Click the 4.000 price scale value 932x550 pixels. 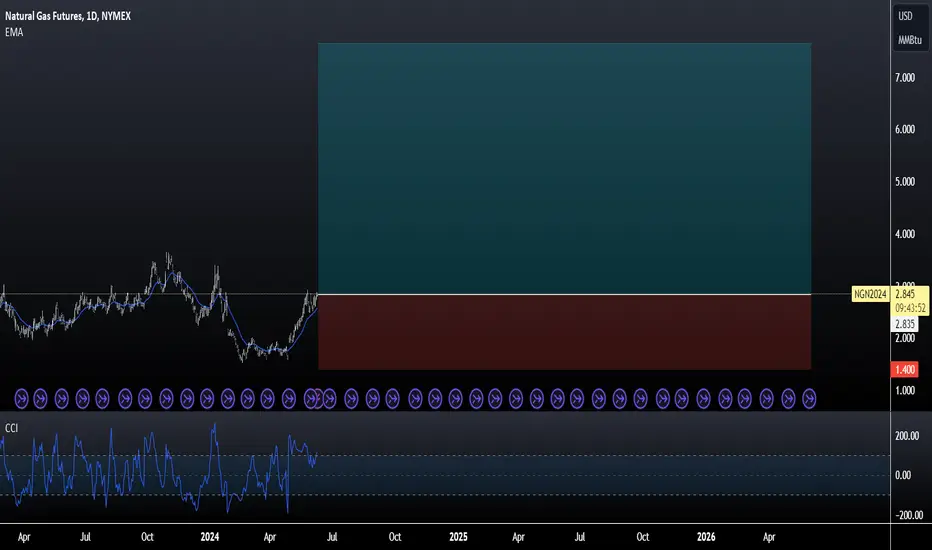(905, 234)
